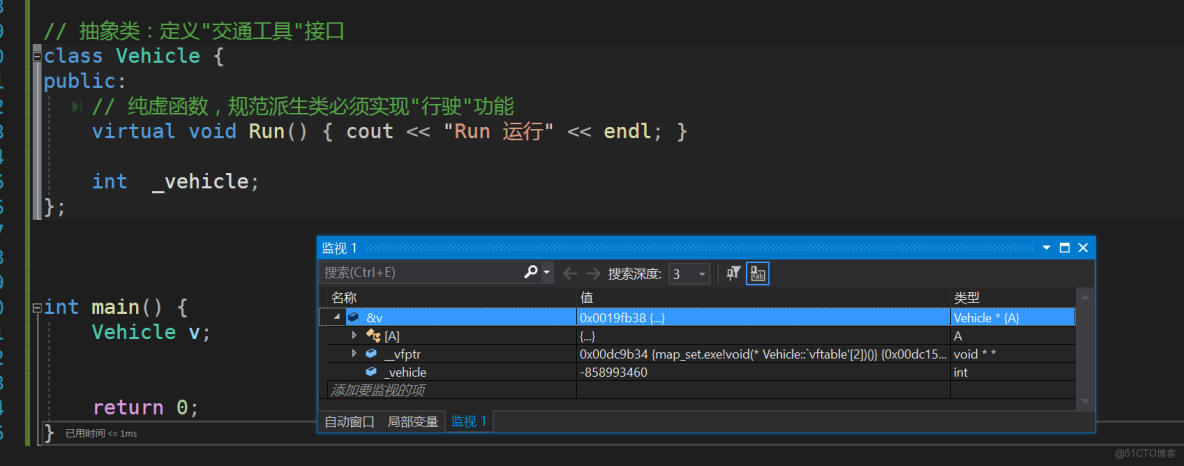Click the type cell void * *
Screen dimensions: 1184x466
[x=974, y=353]
